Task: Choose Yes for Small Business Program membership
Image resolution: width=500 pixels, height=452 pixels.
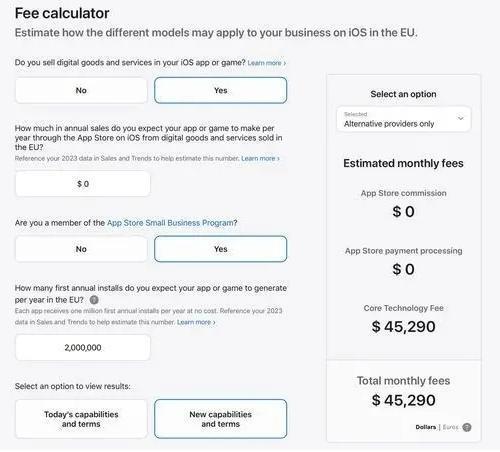Action: 221,249
